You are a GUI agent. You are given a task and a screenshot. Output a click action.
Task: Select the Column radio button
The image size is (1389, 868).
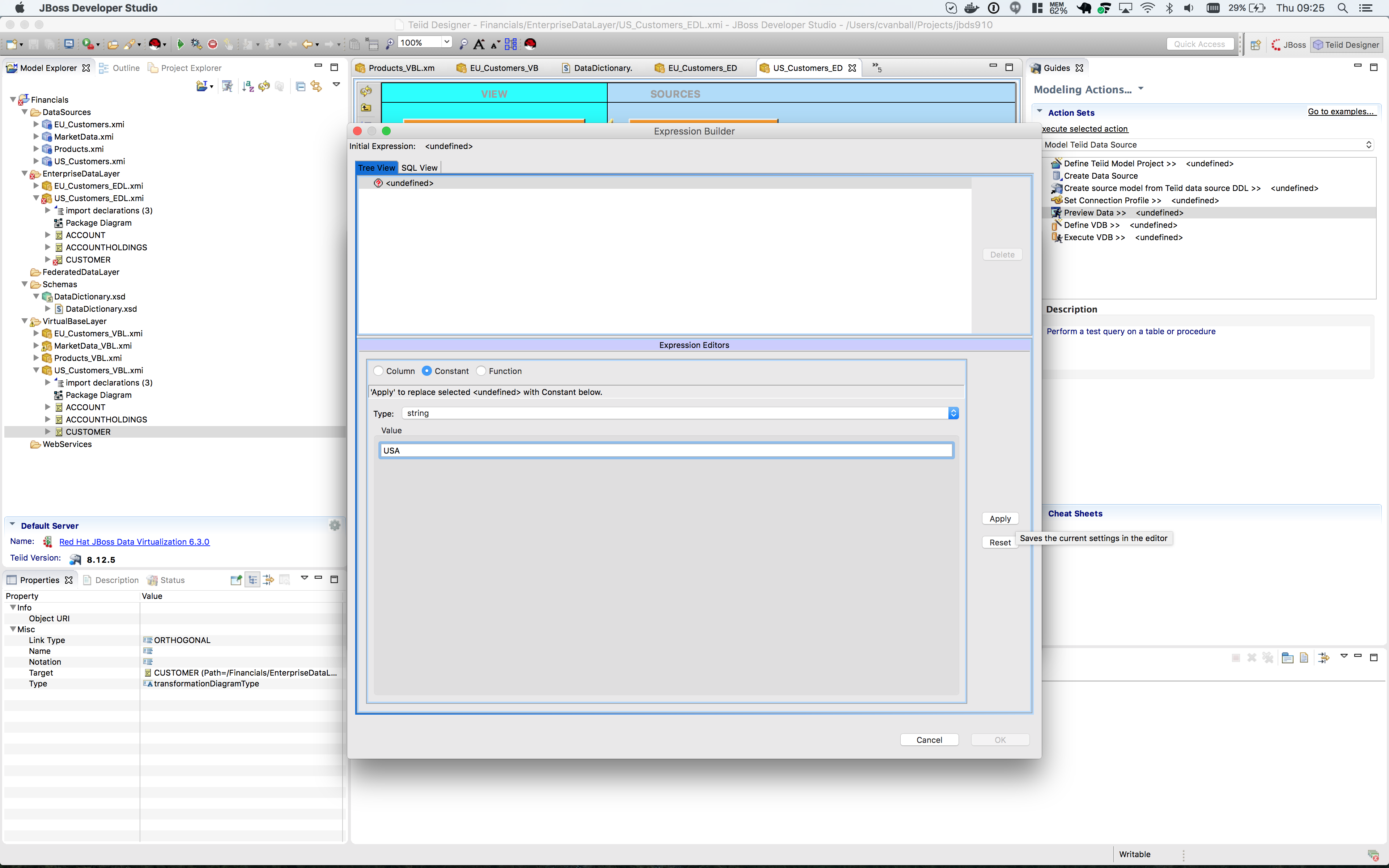click(378, 371)
